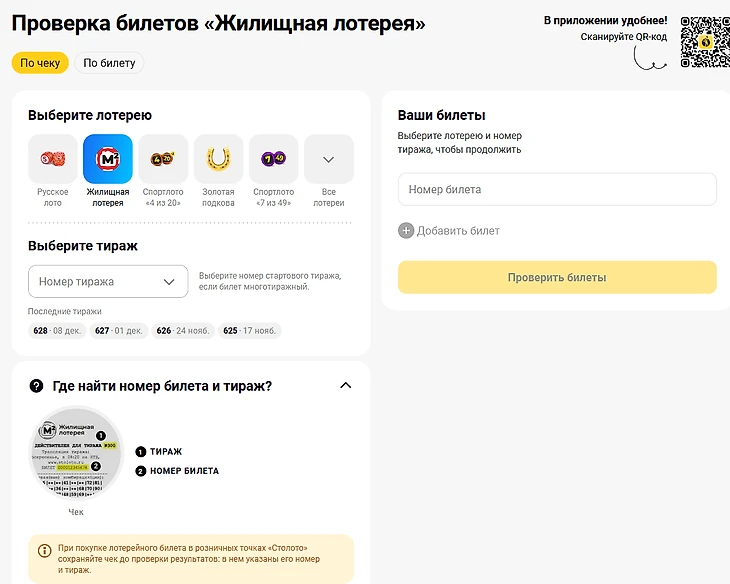The height and width of the screenshot is (584, 730).
Task: Switch to the По чеку tab
Action: pos(40,63)
